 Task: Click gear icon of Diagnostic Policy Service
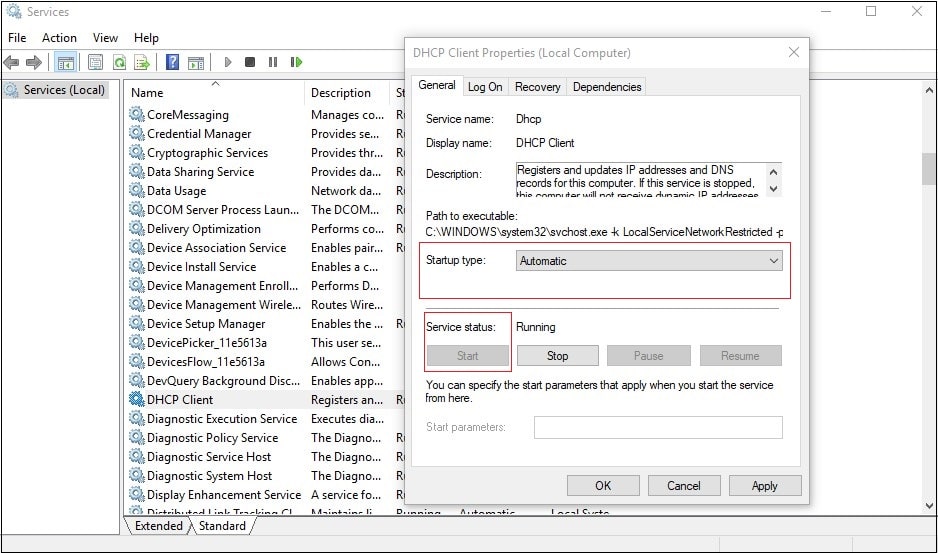pos(137,437)
